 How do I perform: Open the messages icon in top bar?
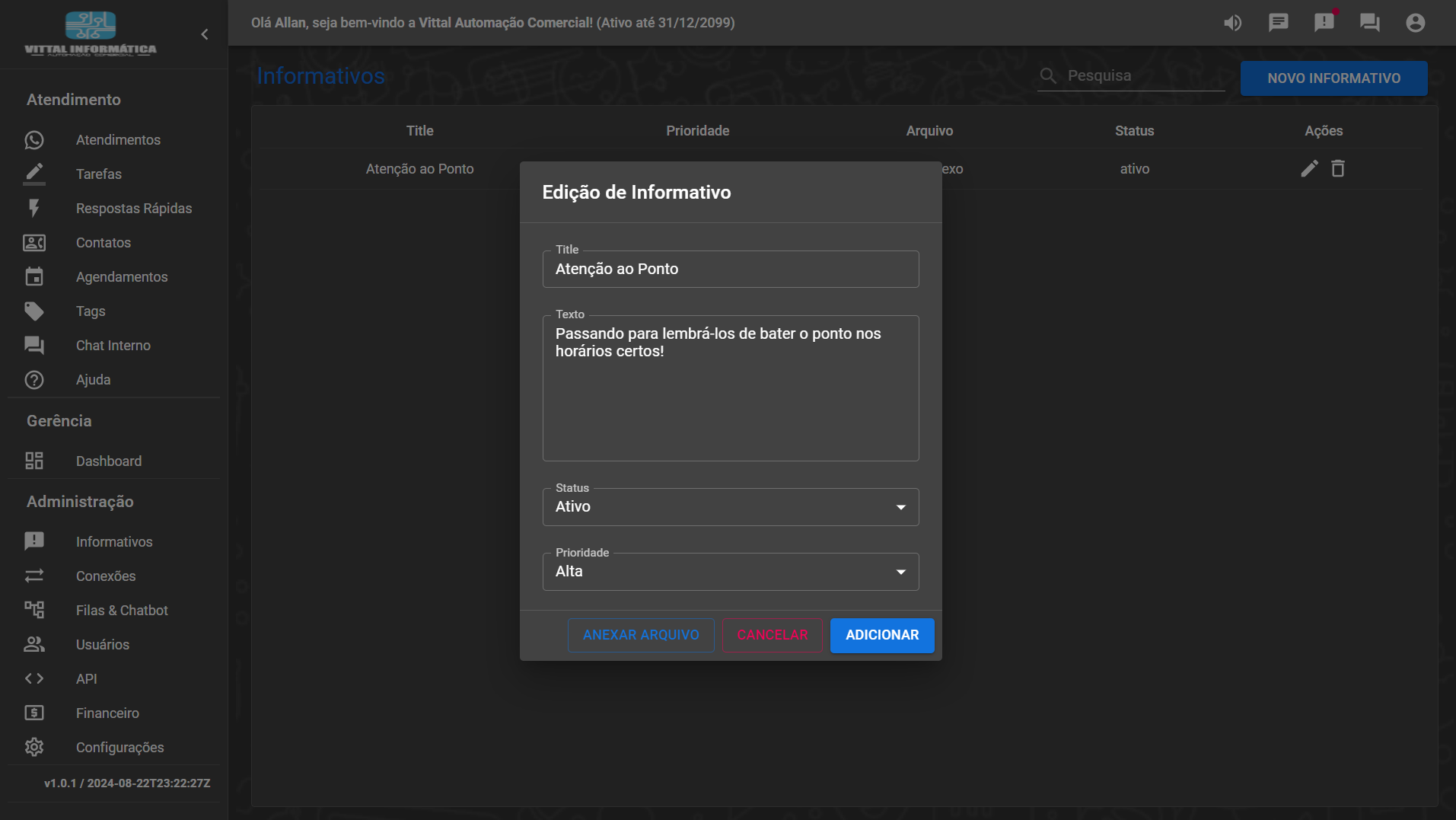tap(1279, 23)
